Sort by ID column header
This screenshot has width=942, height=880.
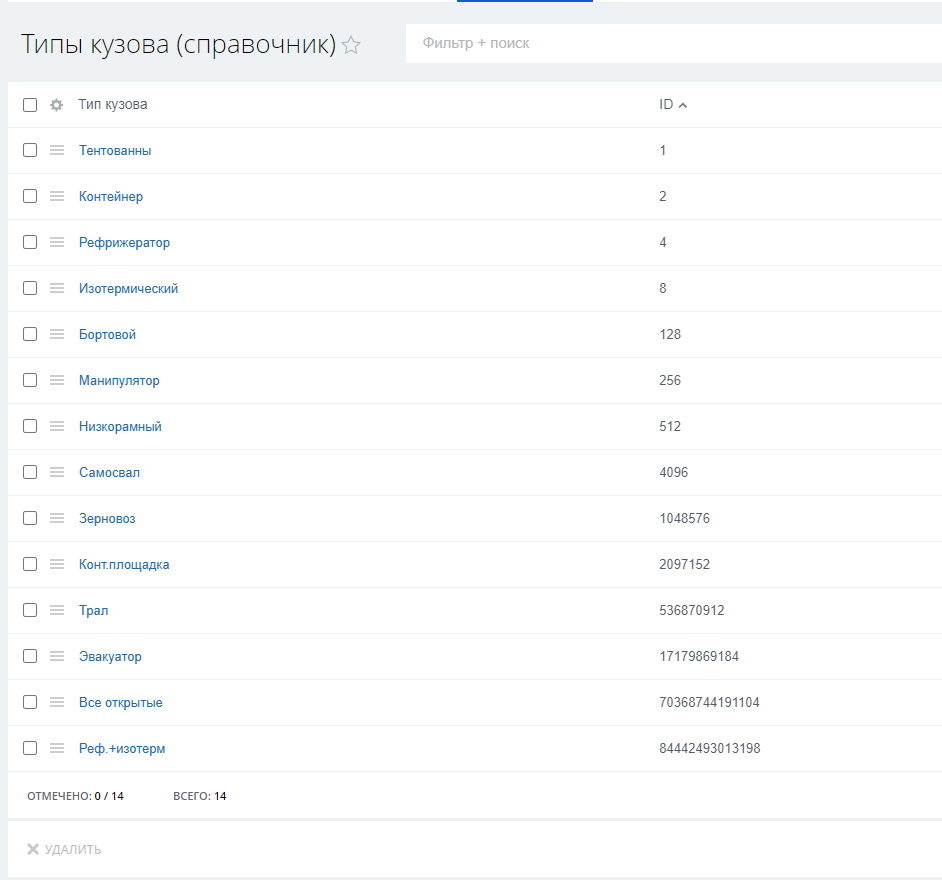coord(666,105)
